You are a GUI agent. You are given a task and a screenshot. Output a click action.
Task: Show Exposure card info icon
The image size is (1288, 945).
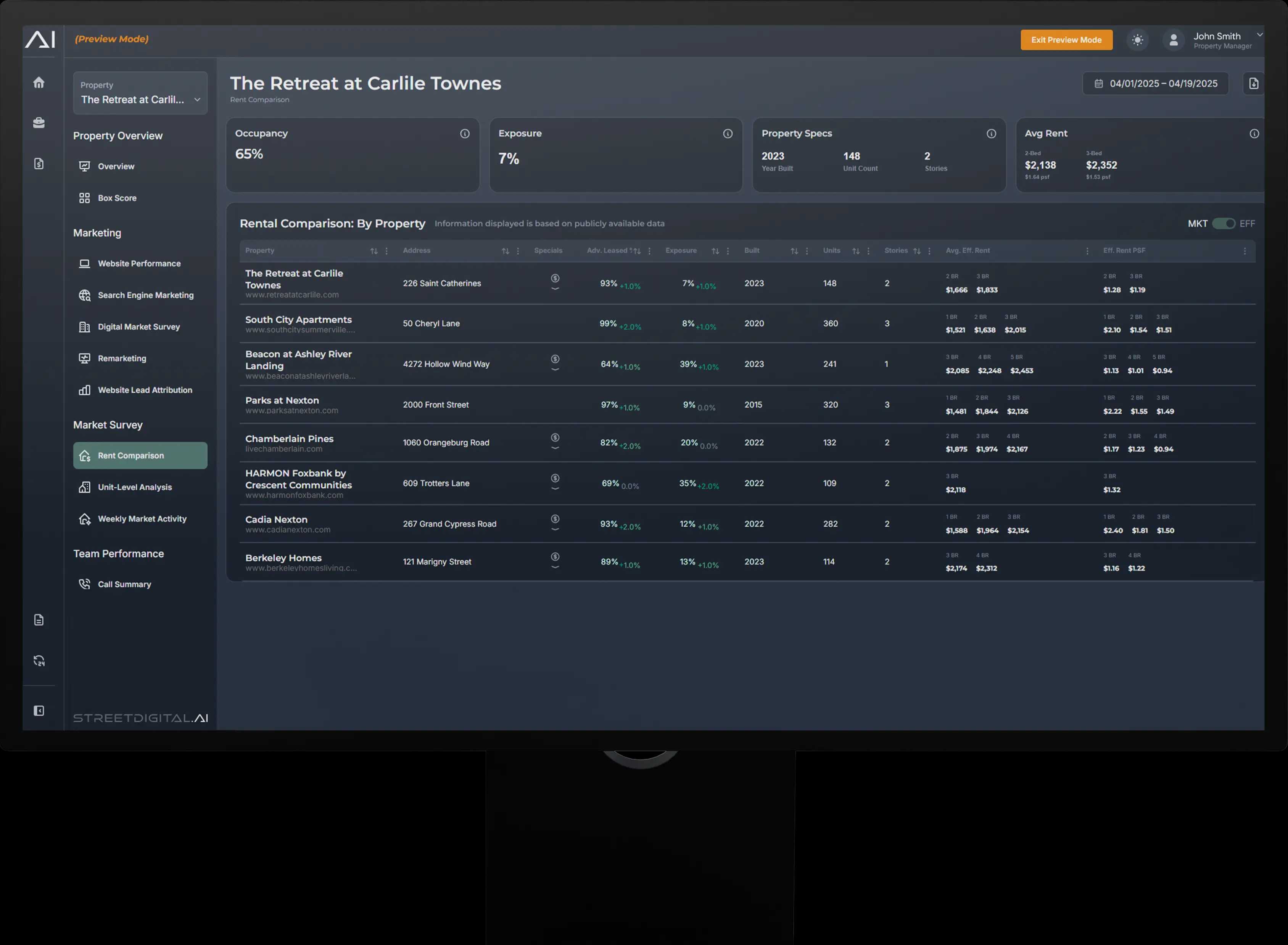(728, 133)
